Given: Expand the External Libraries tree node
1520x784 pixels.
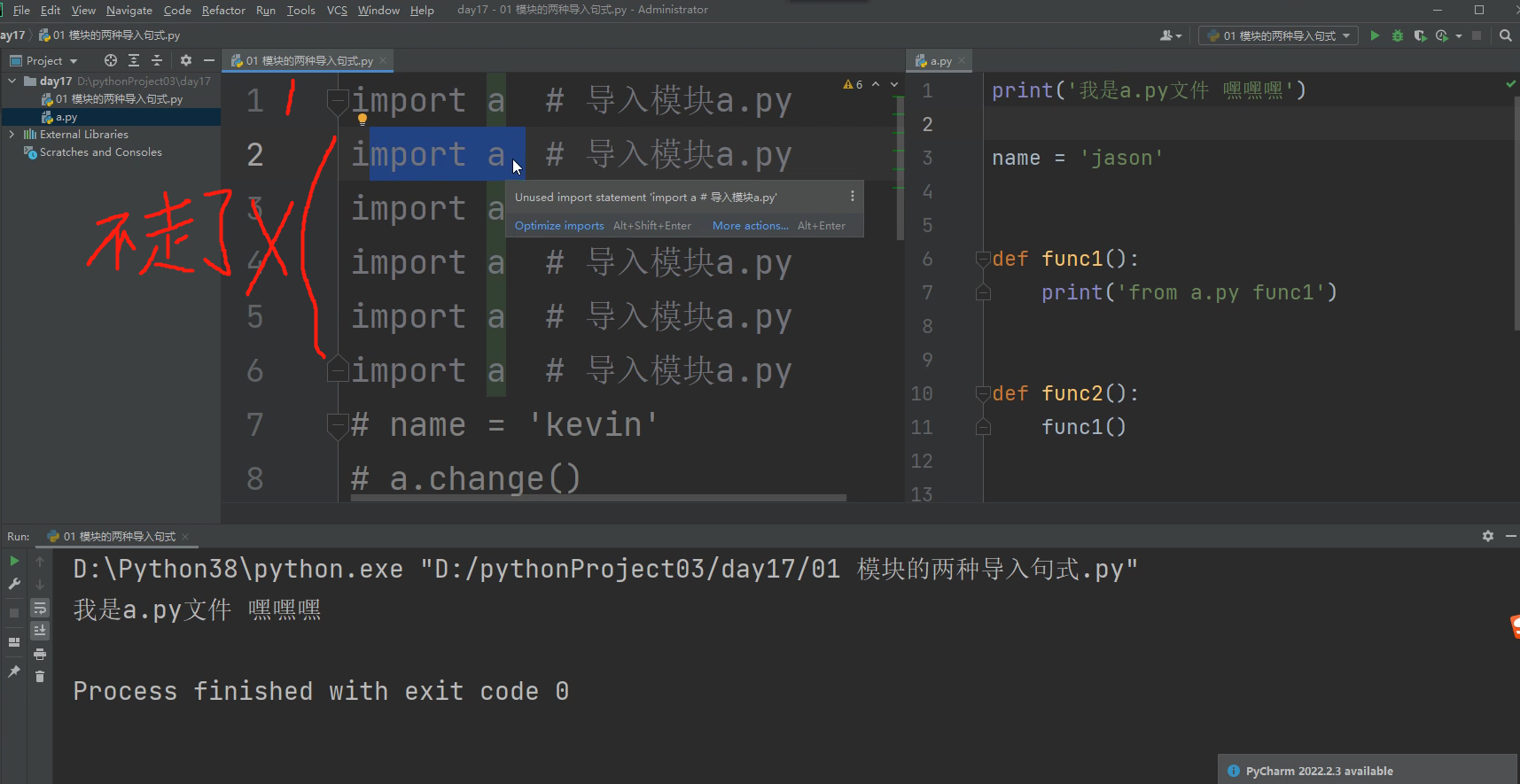Looking at the screenshot, I should tap(12, 135).
